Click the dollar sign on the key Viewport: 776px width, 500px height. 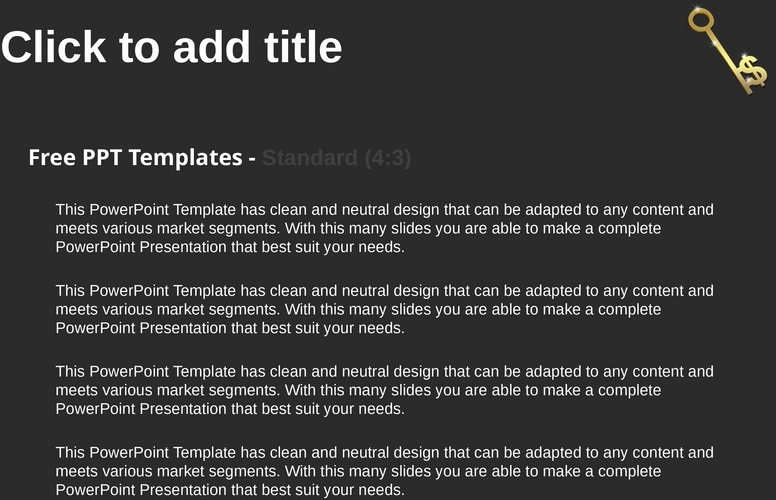(x=753, y=71)
